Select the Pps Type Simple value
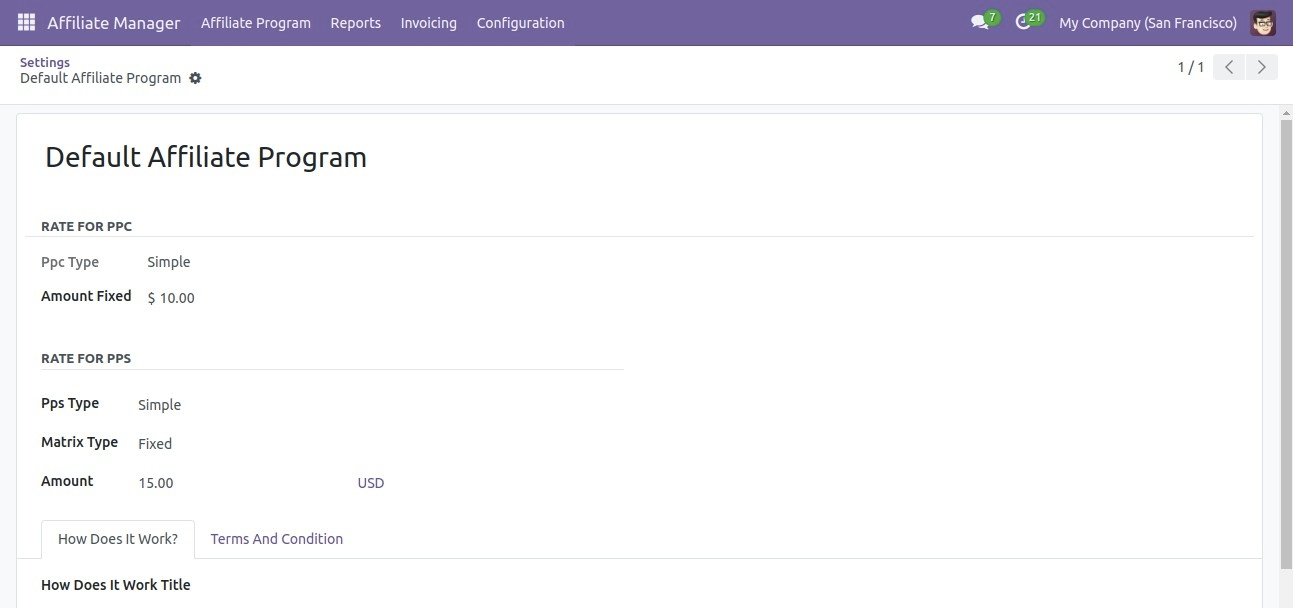Screen dimensions: 1293x608 tap(160, 405)
